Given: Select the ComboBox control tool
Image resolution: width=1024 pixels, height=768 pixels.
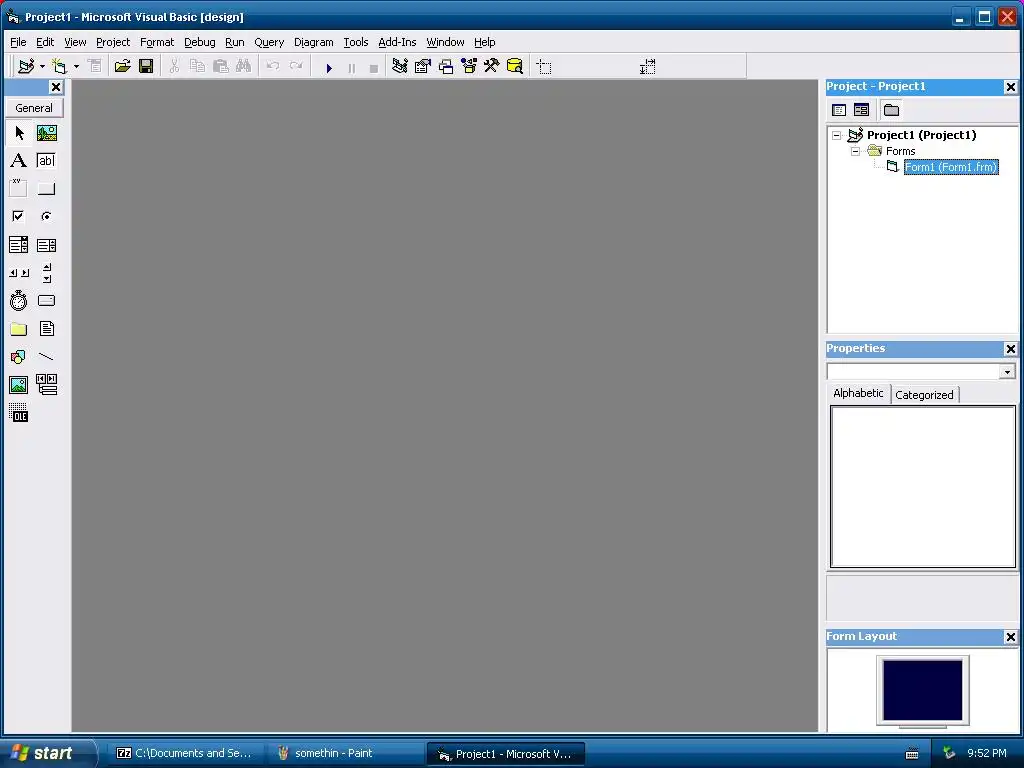Looking at the screenshot, I should point(19,245).
